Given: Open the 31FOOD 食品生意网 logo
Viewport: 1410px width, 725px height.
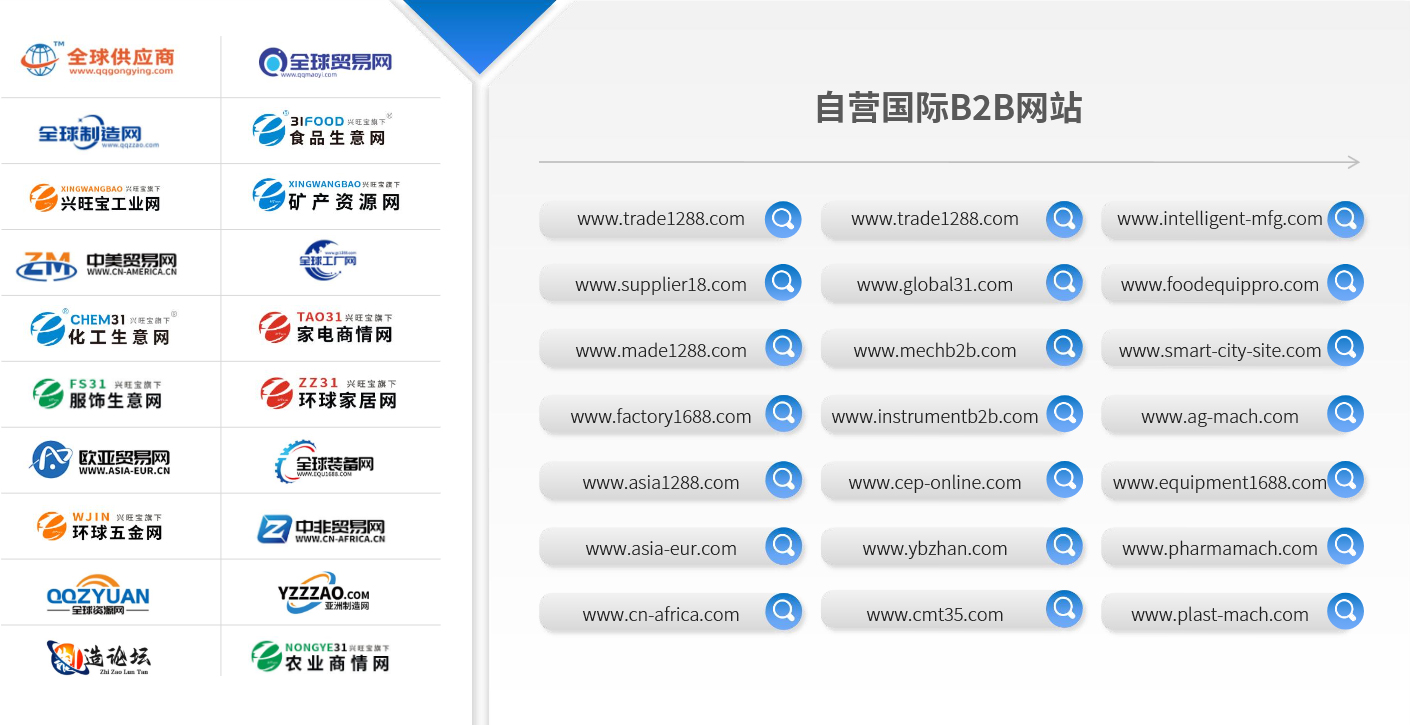Looking at the screenshot, I should point(322,129).
